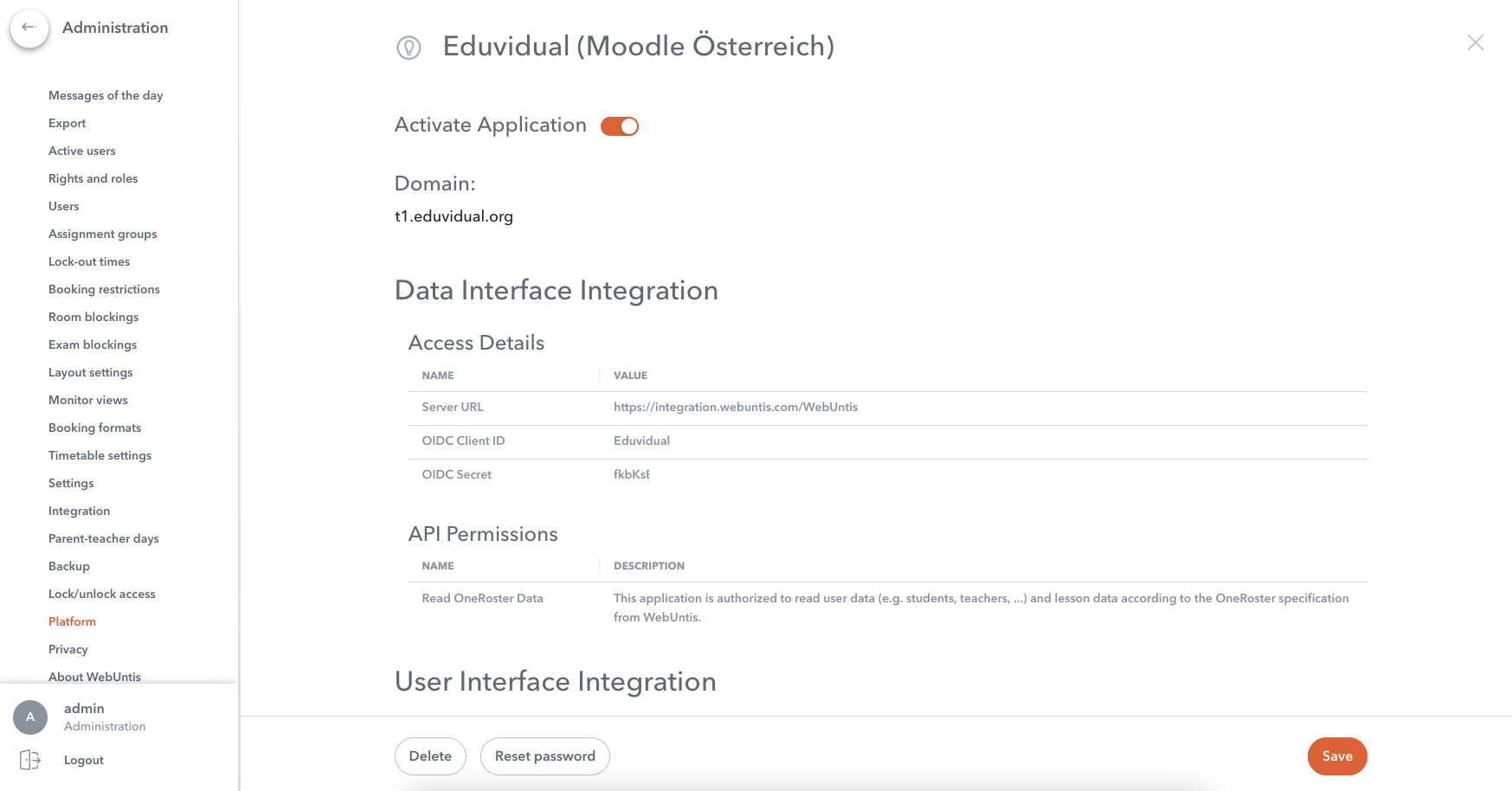Image resolution: width=1512 pixels, height=791 pixels.
Task: Click the admin avatar icon
Action: pos(30,717)
